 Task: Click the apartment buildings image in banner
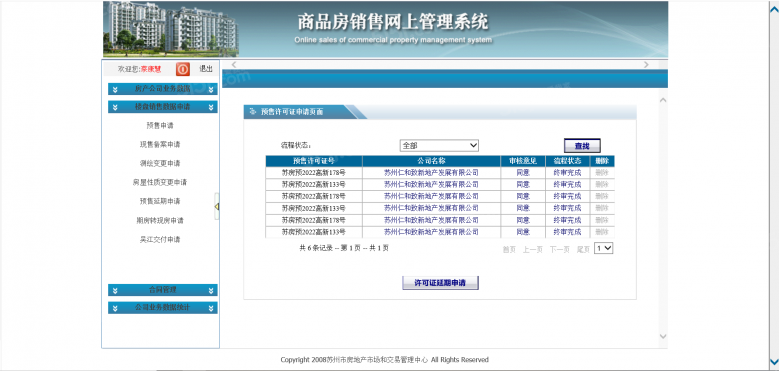point(171,28)
